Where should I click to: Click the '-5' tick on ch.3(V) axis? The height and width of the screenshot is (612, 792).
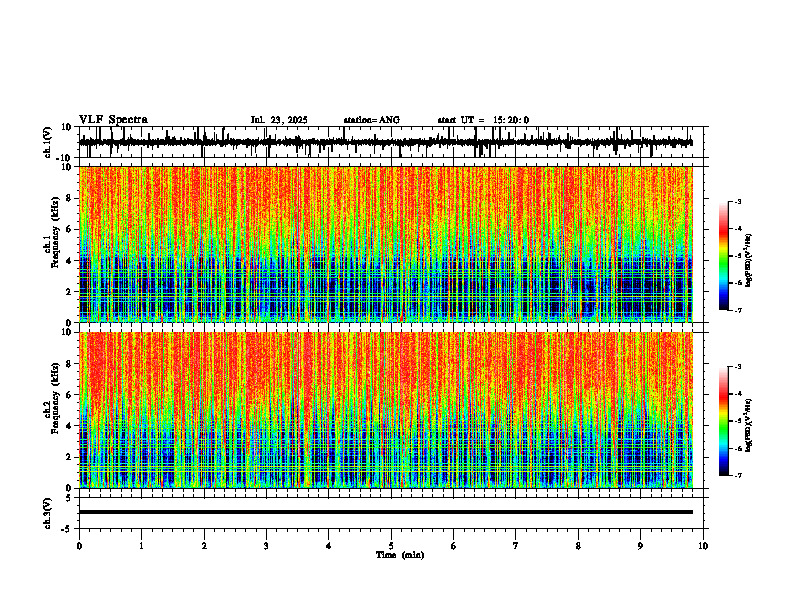click(x=68, y=529)
